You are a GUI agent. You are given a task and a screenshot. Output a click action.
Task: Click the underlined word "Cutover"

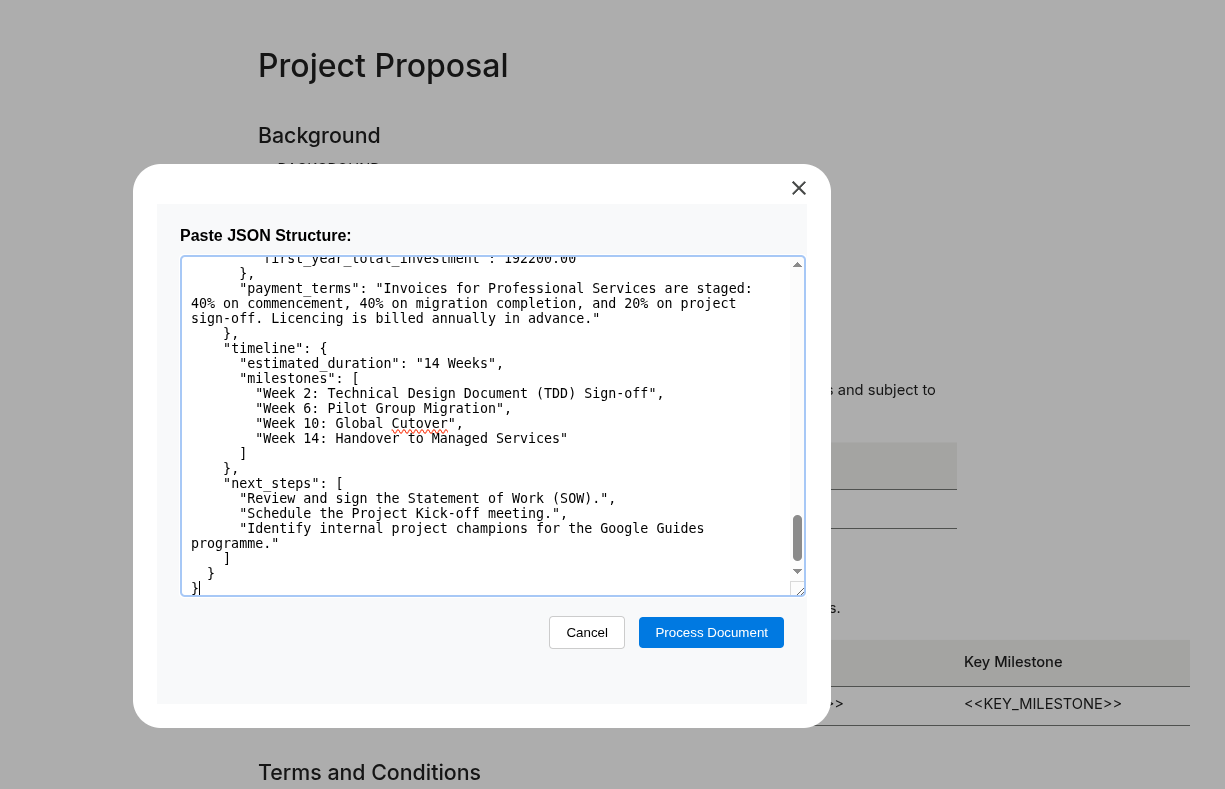click(419, 423)
